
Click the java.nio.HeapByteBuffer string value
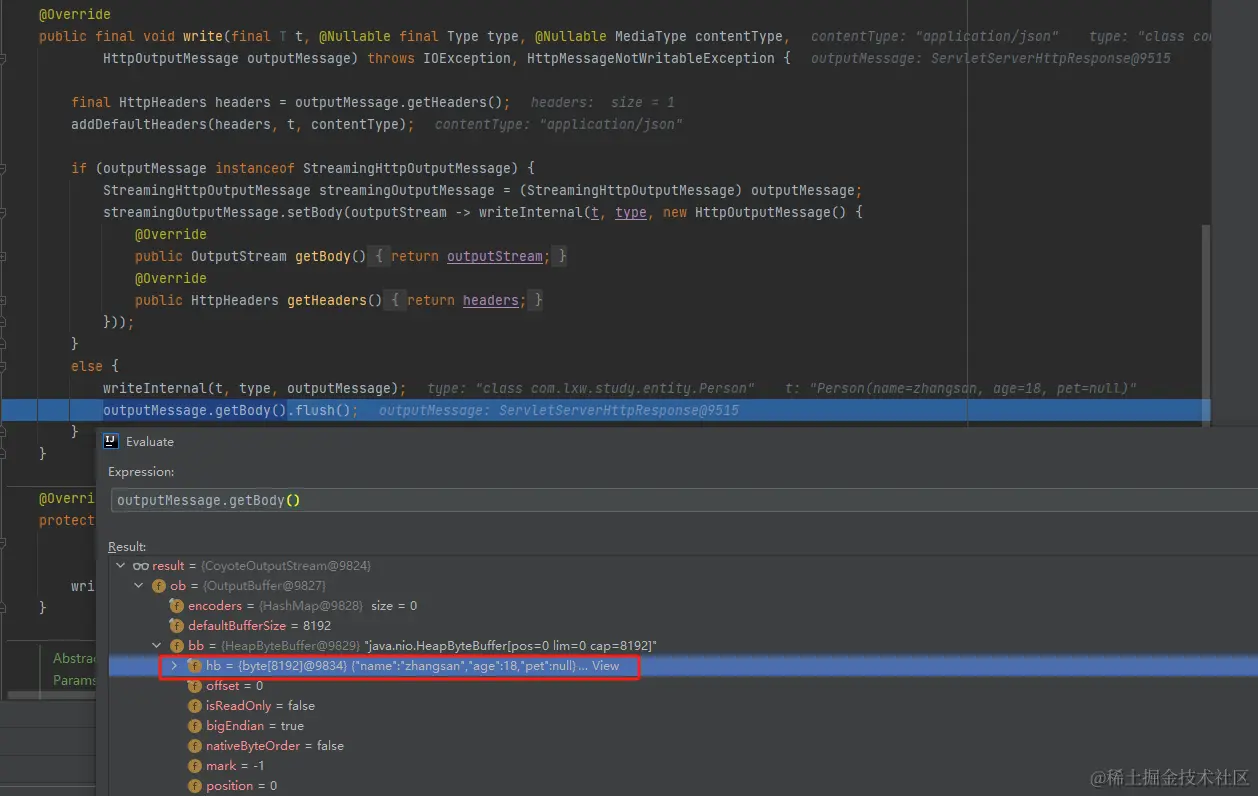tap(509, 646)
